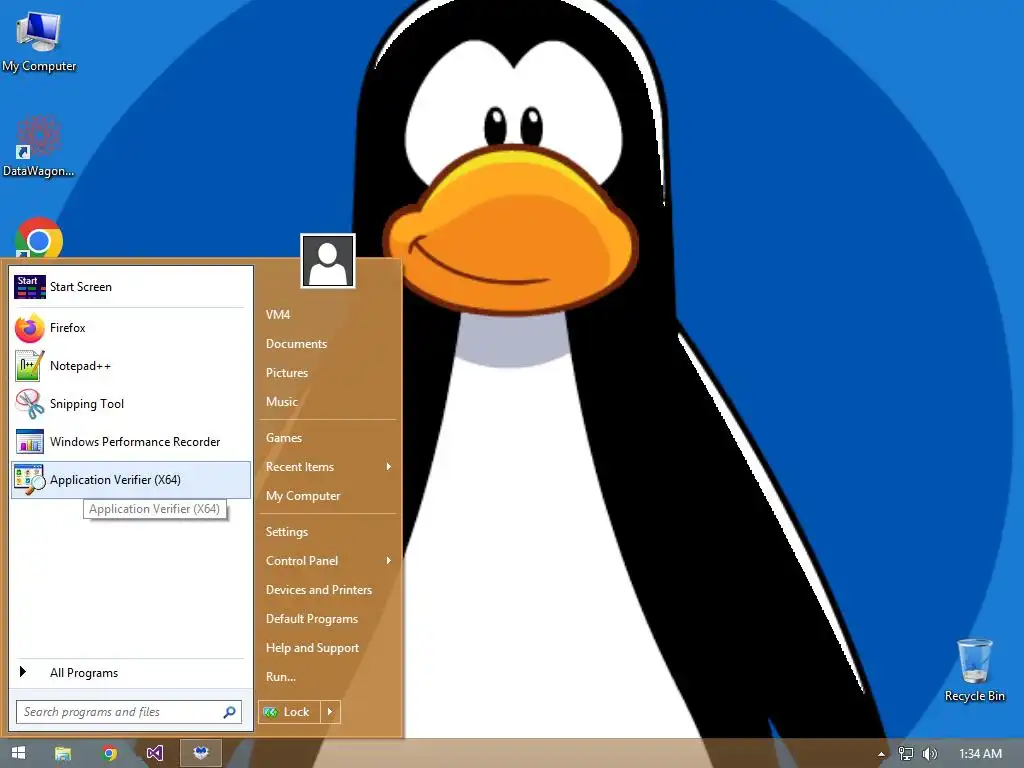The height and width of the screenshot is (768, 1024).
Task: Click the Notepad++ label text
Action: pos(80,366)
